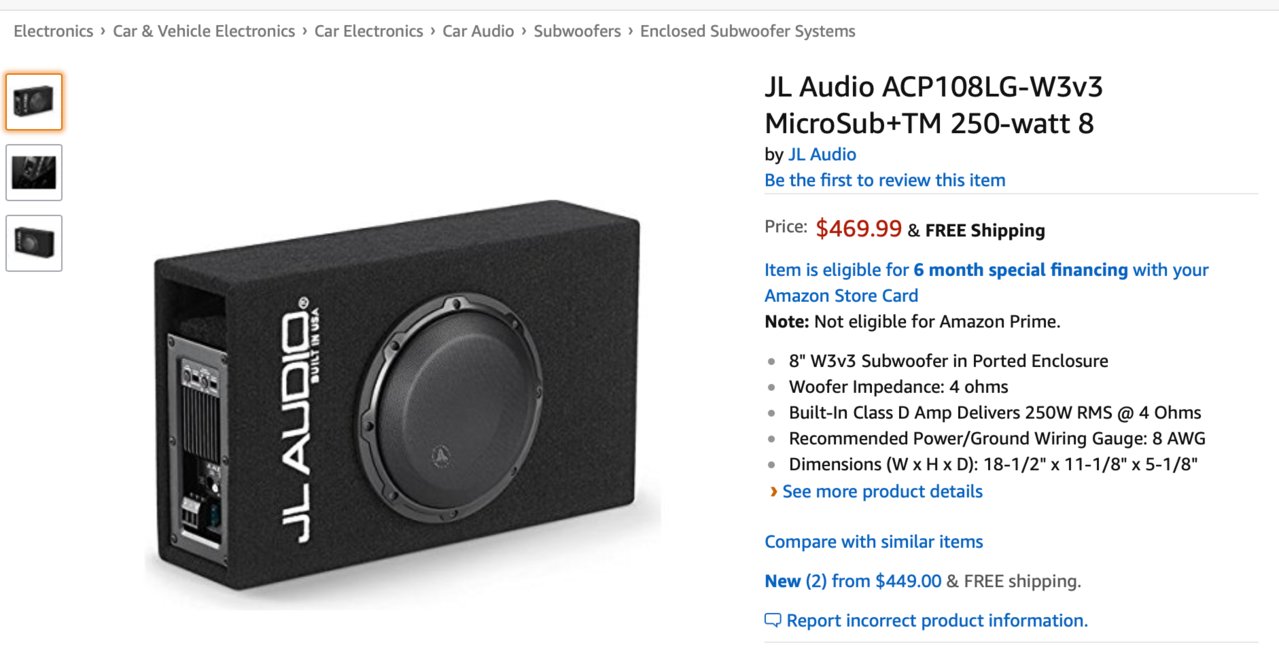
Task: Select the first product thumbnail image
Action: point(34,102)
